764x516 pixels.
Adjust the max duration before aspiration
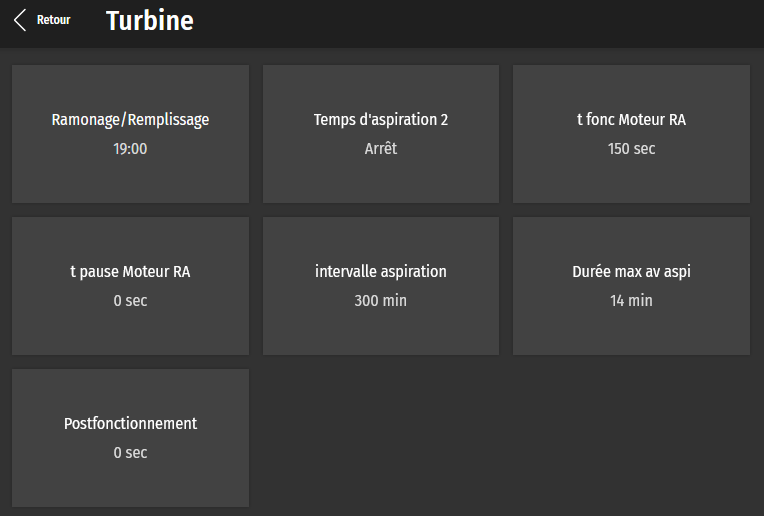631,286
